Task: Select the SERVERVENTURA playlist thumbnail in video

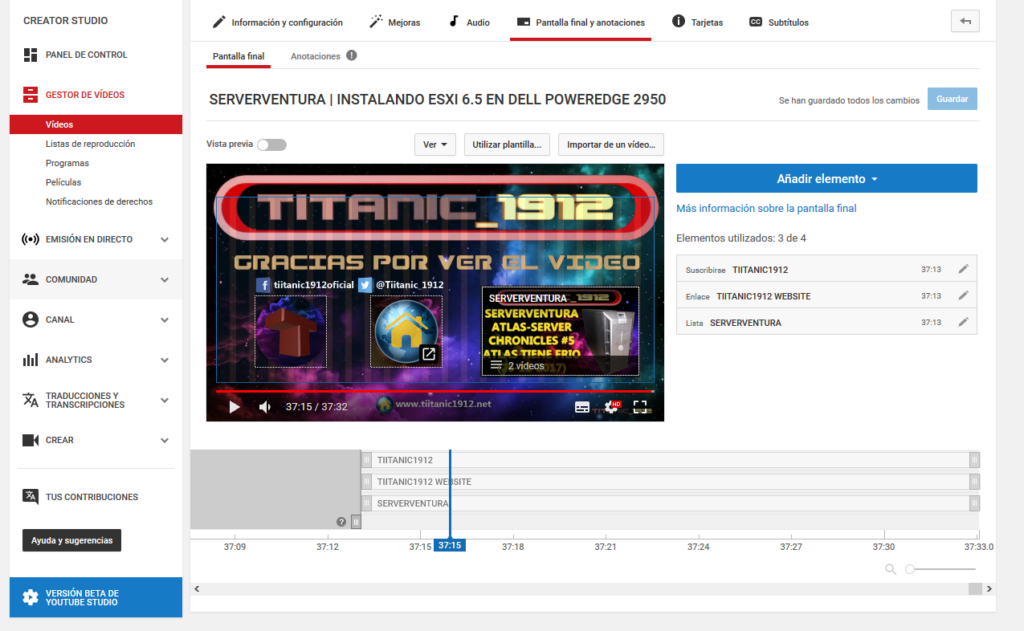Action: tap(560, 331)
